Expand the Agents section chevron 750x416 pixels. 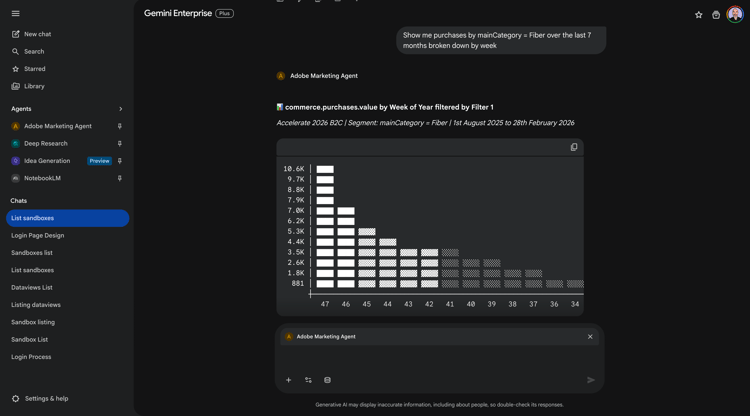tap(121, 109)
